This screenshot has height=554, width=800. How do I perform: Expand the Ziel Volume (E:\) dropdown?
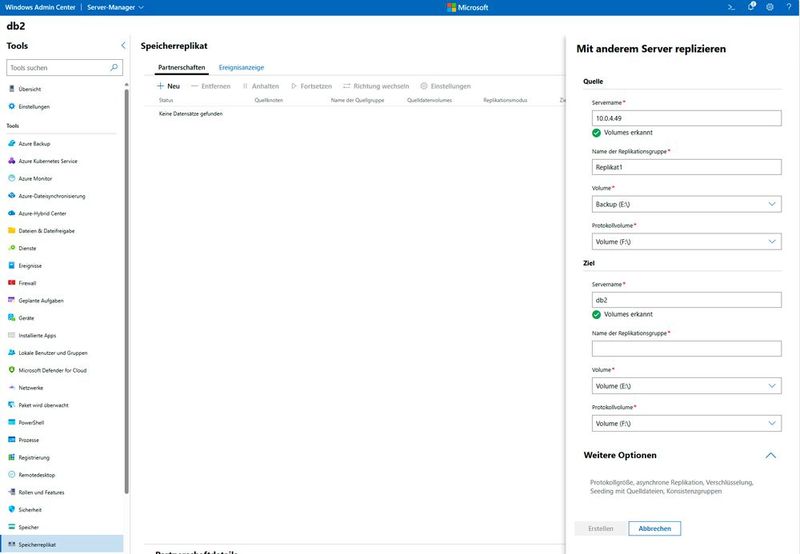[686, 386]
